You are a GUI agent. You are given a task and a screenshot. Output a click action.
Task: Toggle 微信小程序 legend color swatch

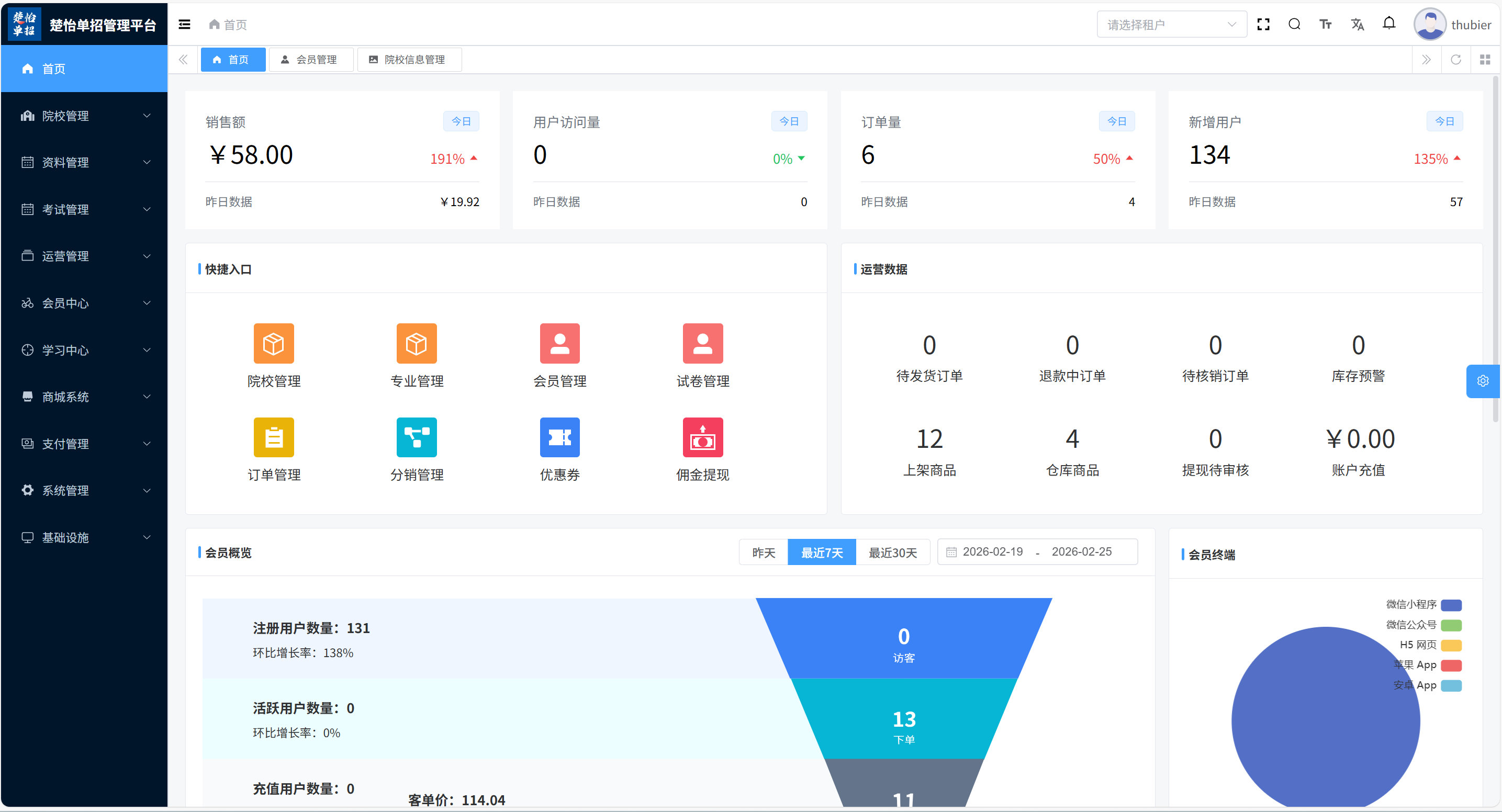point(1451,605)
